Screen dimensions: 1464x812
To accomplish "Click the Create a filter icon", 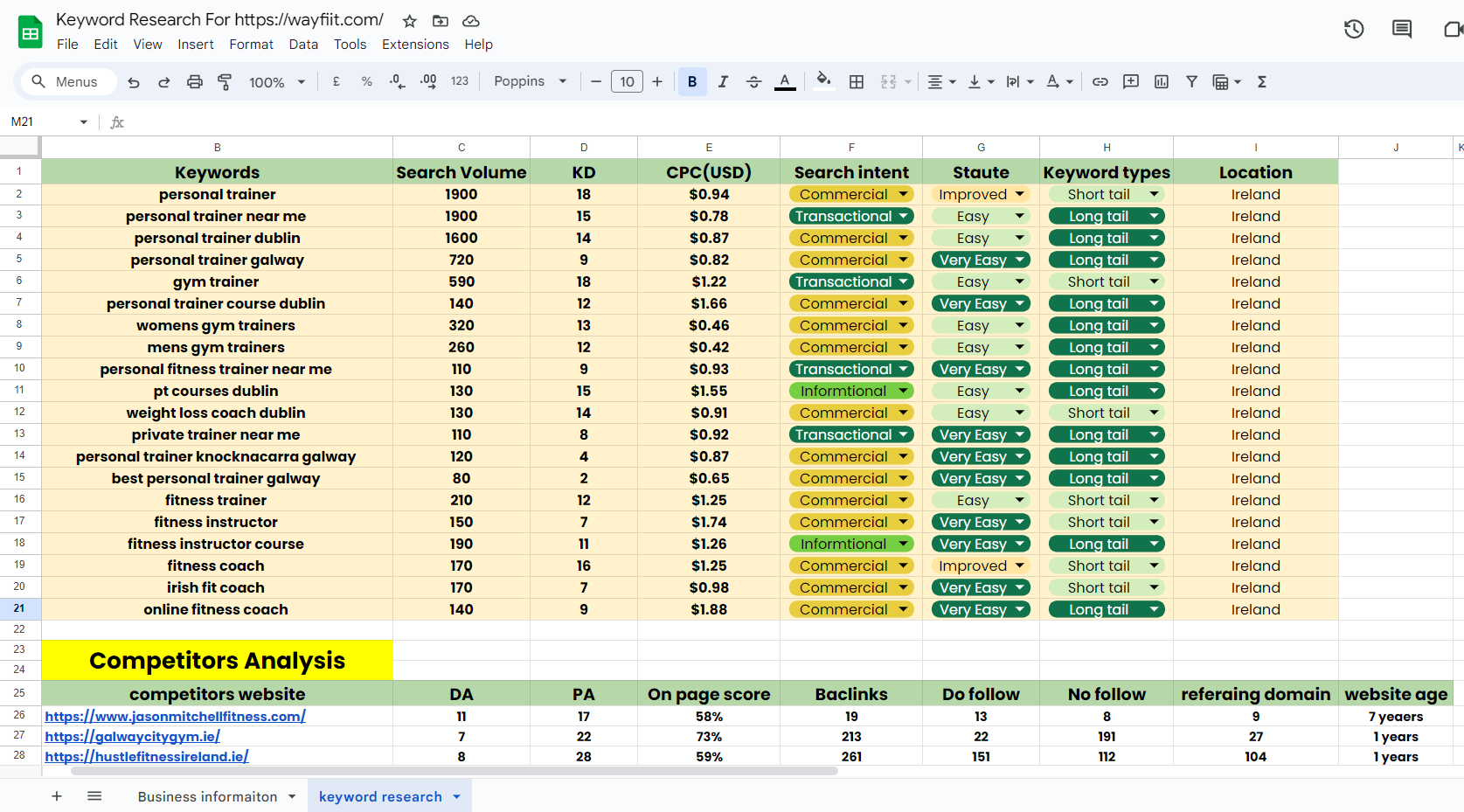I will [x=1191, y=81].
